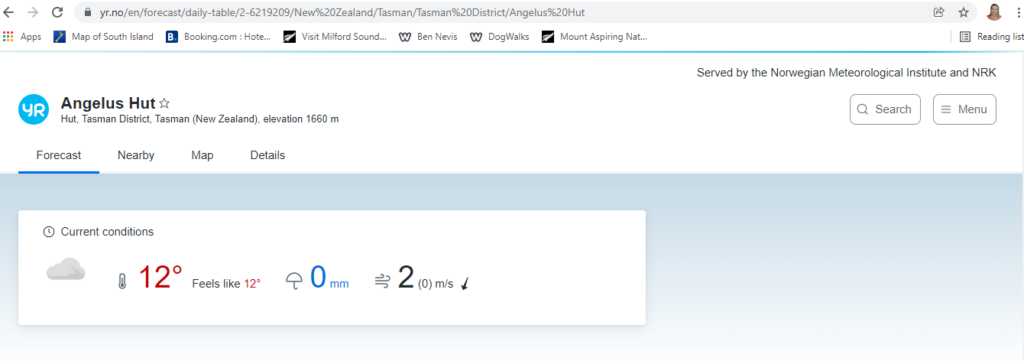Share this page via share icon
The width and height of the screenshot is (1024, 361).
click(939, 12)
